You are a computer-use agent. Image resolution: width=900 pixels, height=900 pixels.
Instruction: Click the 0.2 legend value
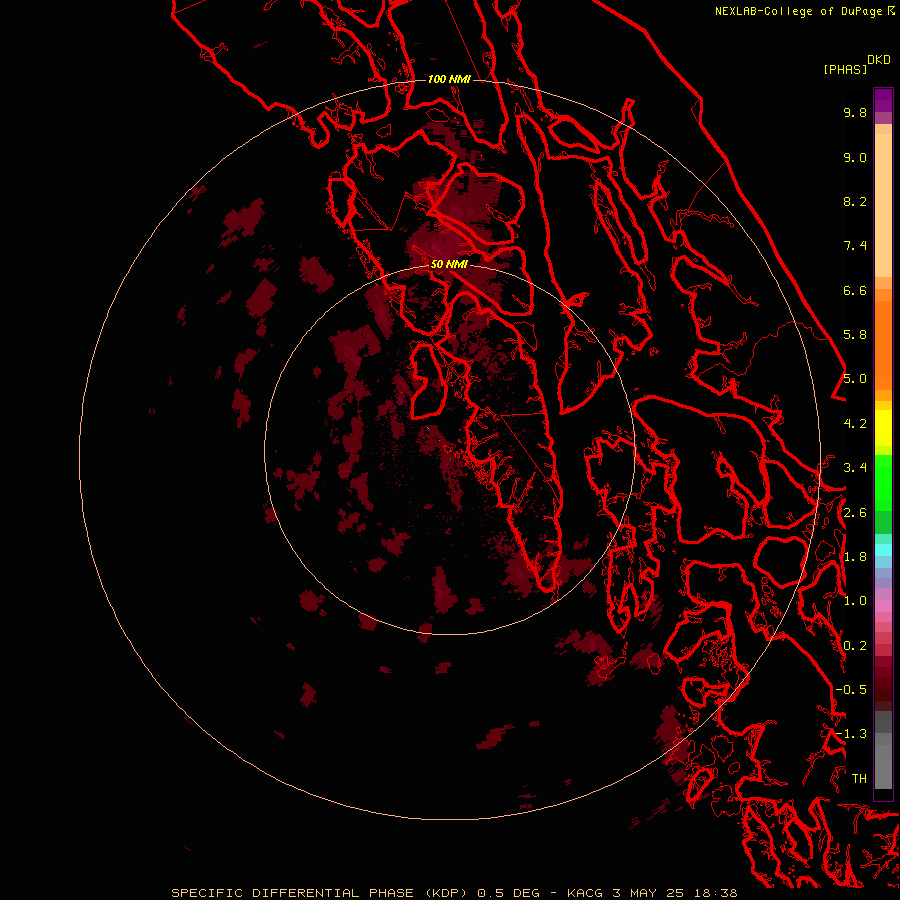[855, 646]
